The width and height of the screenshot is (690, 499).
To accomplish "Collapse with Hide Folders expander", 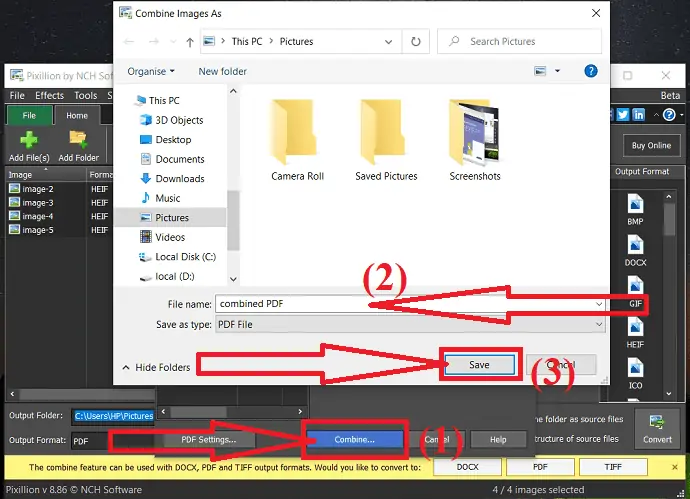I will [156, 367].
